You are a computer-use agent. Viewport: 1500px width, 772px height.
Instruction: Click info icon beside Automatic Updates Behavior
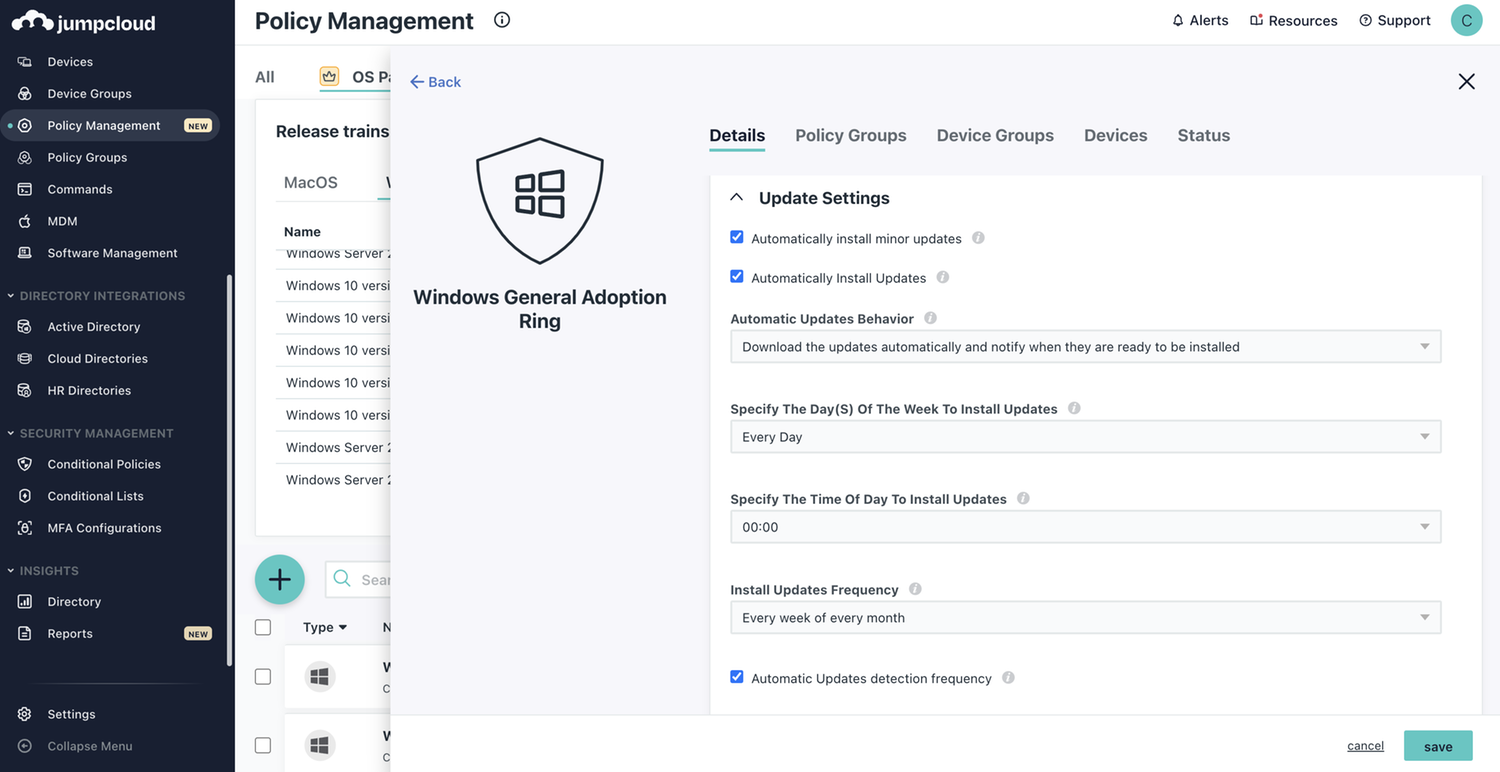[930, 318]
